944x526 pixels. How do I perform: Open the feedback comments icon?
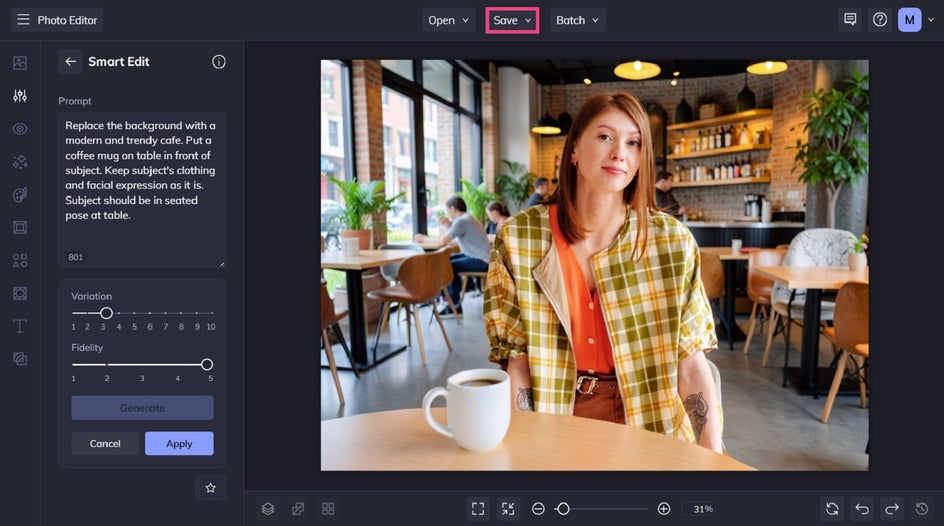pyautogui.click(x=850, y=20)
